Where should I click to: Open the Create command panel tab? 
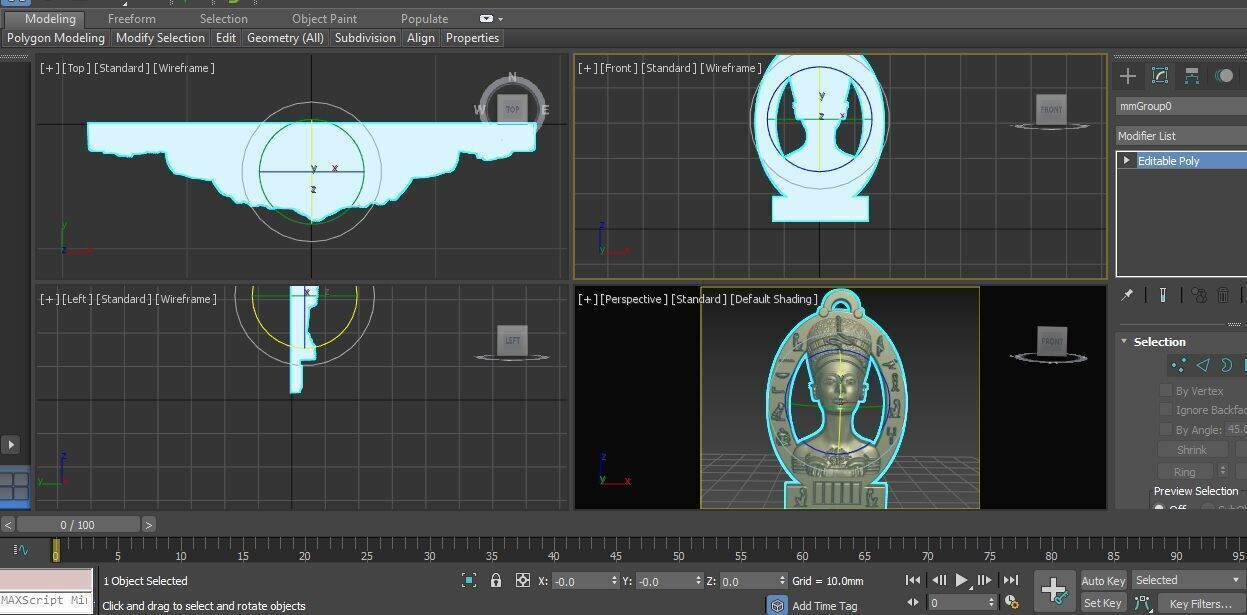(1128, 76)
